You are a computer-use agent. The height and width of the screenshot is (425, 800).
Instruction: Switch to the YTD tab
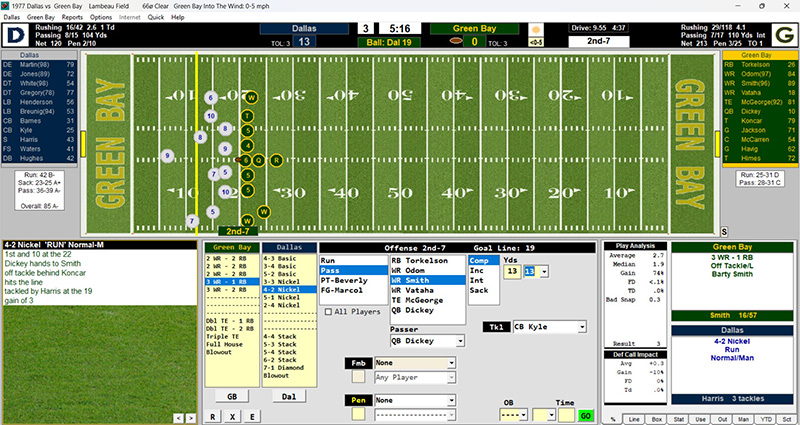[x=765, y=419]
